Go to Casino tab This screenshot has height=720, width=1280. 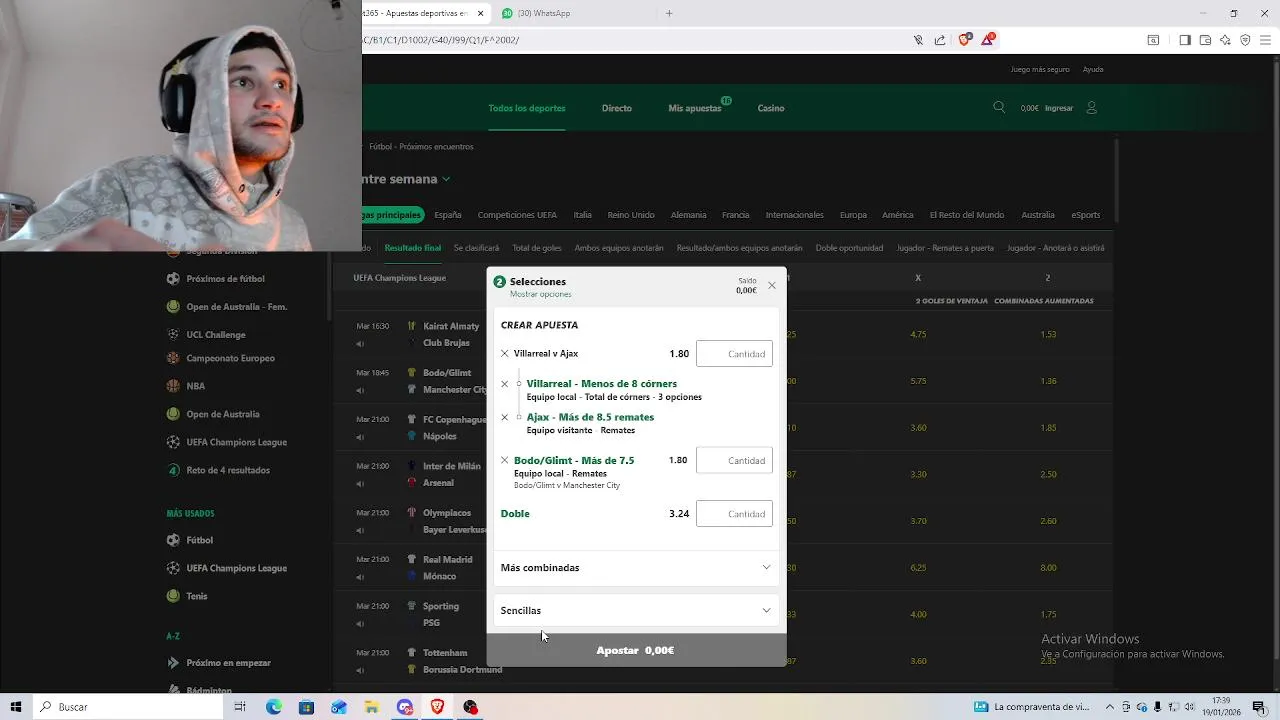tap(771, 108)
